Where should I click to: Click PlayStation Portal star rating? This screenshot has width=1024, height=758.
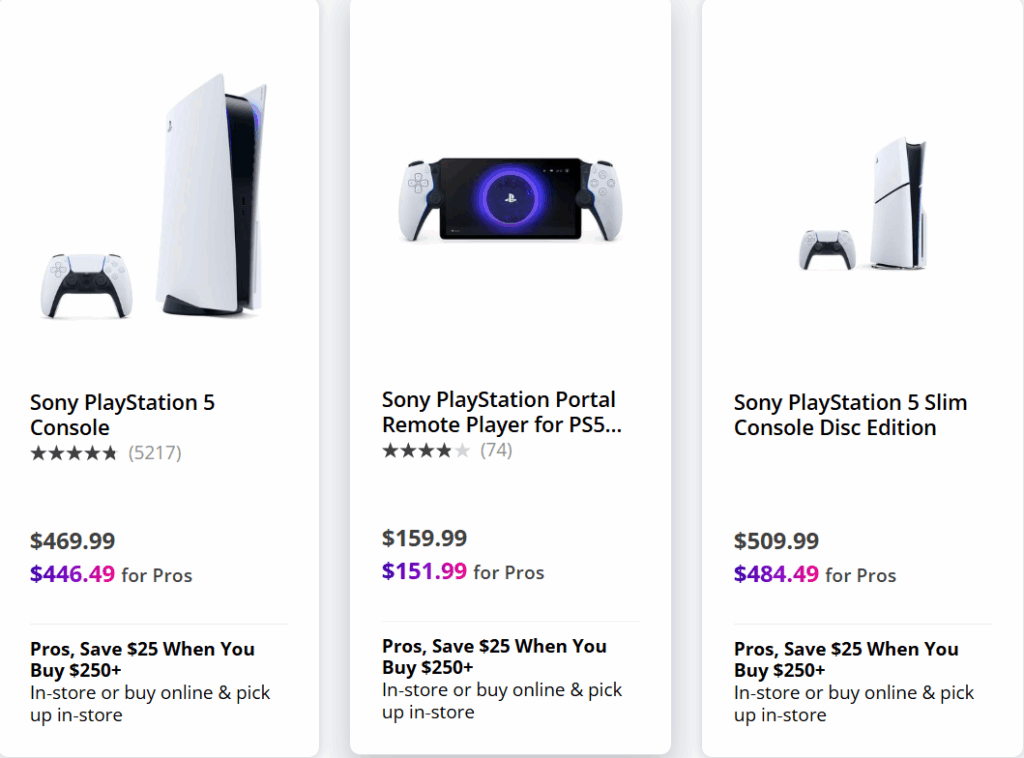coord(426,450)
